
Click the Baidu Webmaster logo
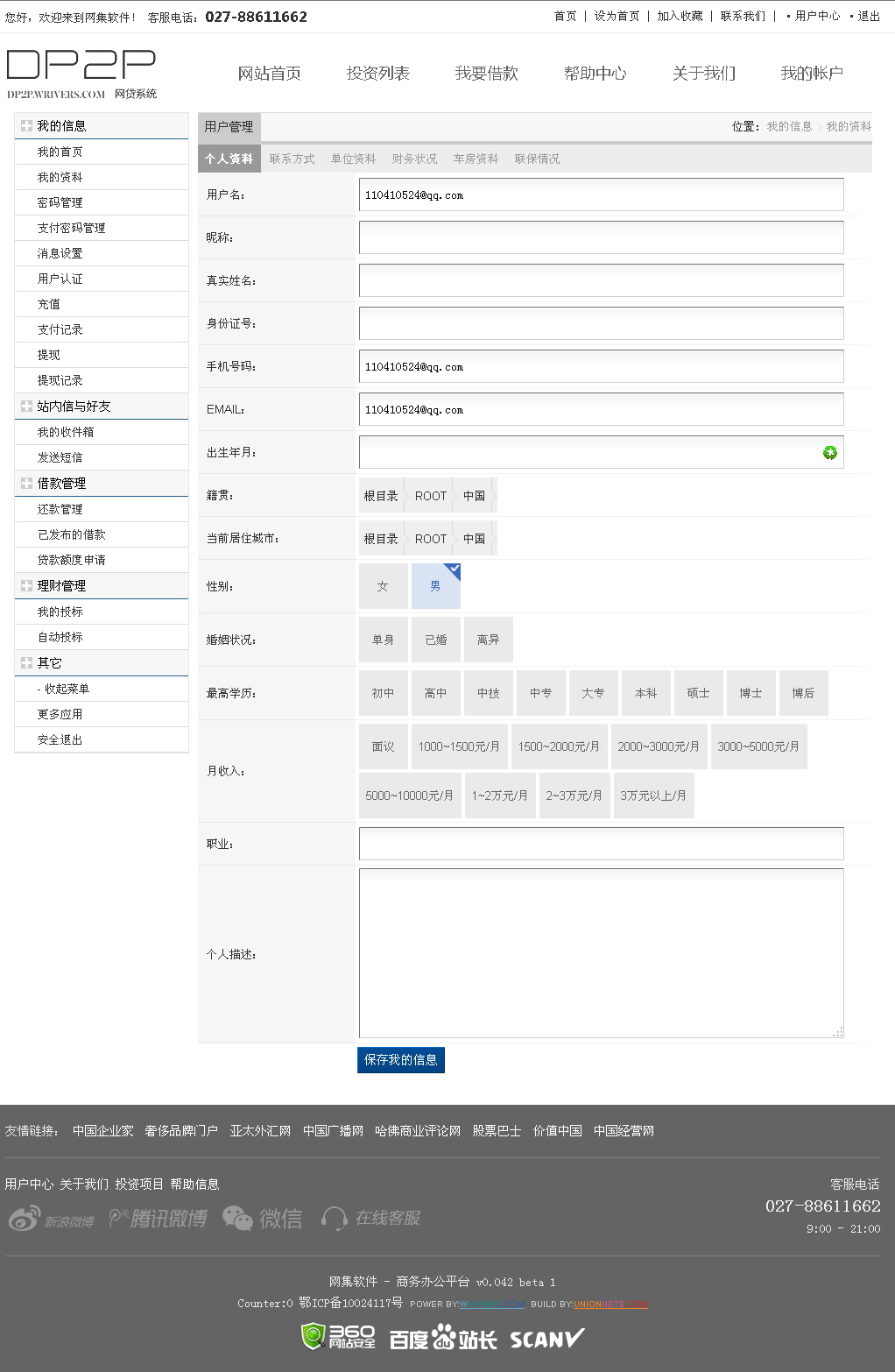pos(442,1339)
